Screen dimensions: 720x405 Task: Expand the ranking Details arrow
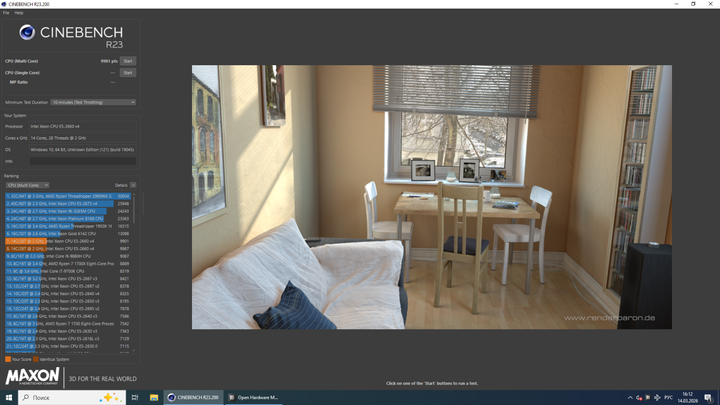pos(133,185)
